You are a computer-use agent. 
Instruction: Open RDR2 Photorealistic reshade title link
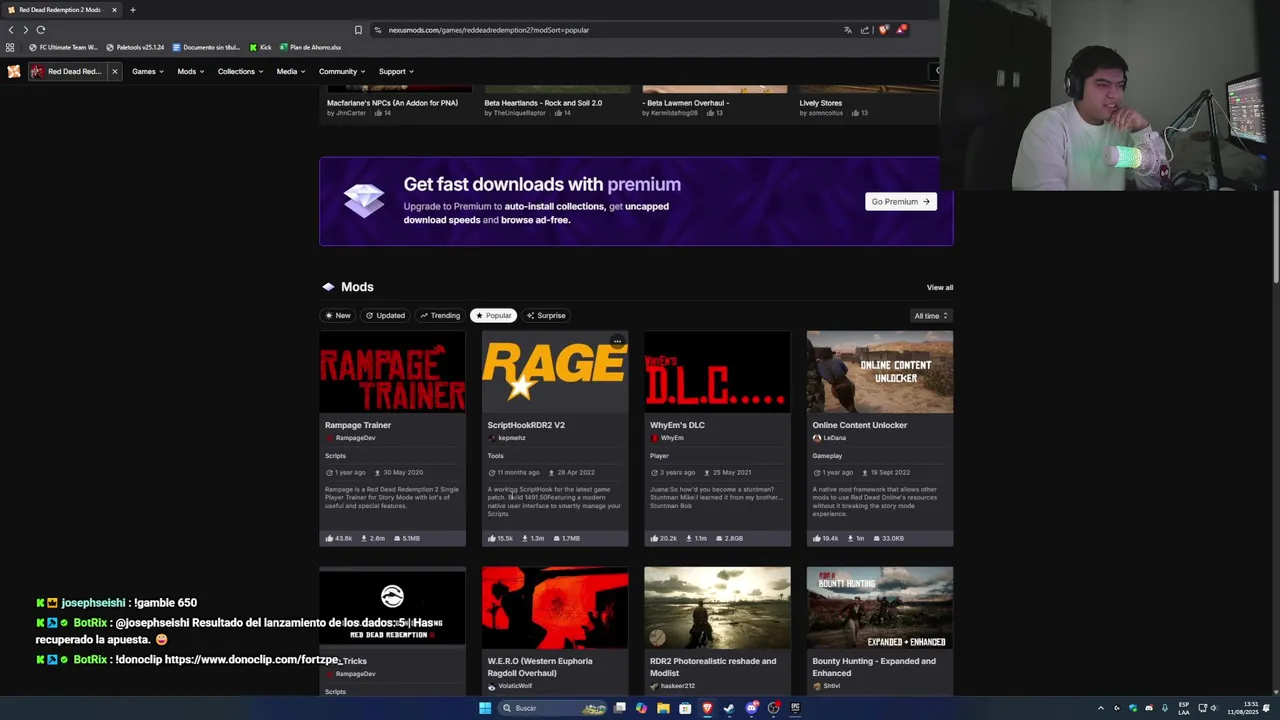point(713,667)
